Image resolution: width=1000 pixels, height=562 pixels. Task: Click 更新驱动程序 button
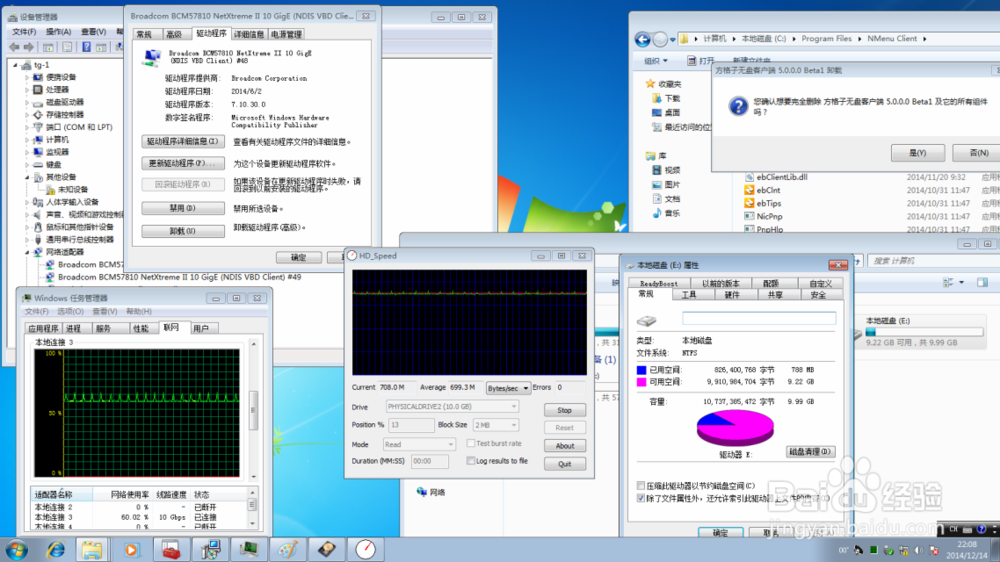pos(183,163)
